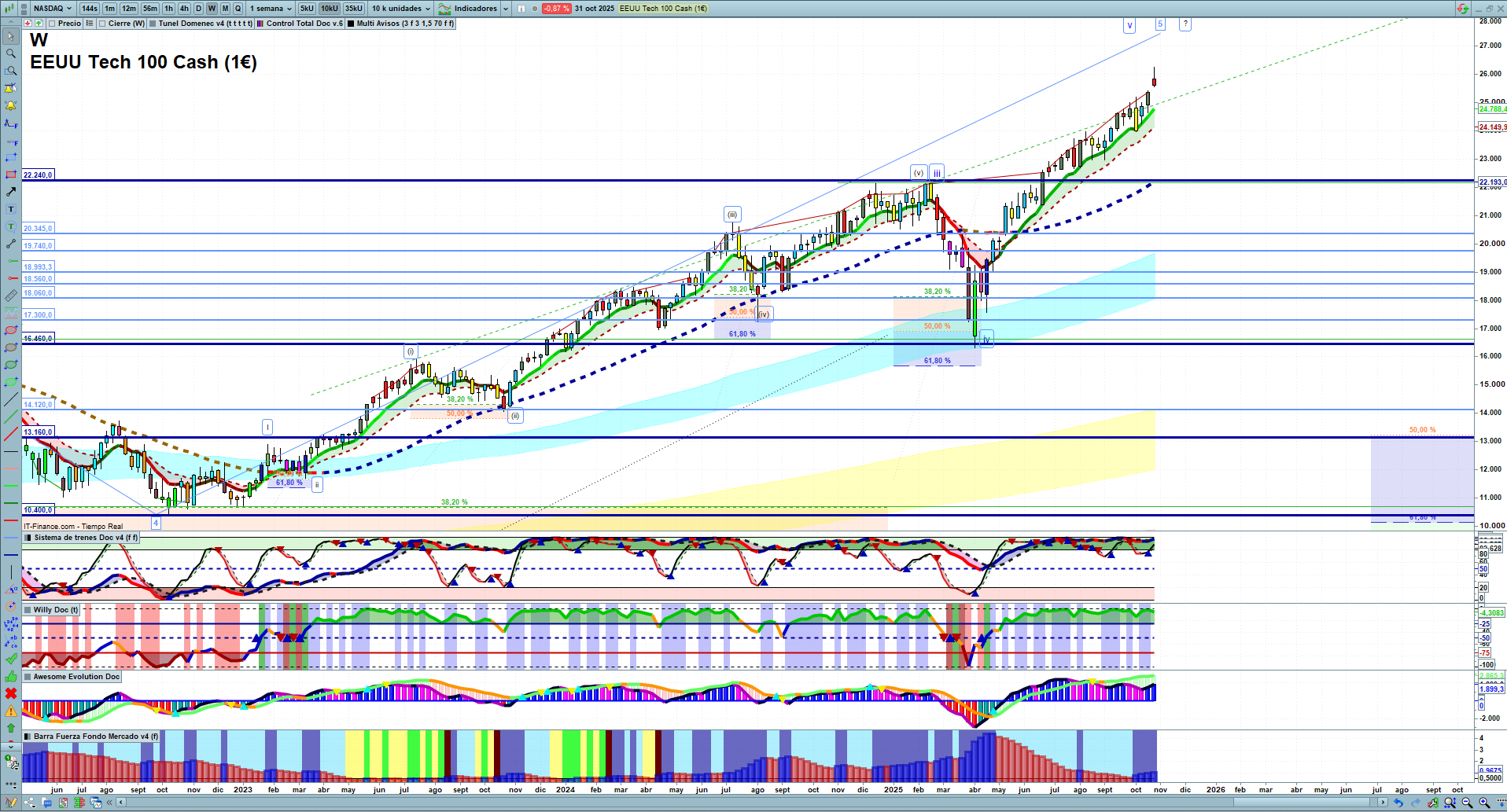1507x812 pixels.
Task: Switch to the 56m timeframe
Action: pos(150,9)
